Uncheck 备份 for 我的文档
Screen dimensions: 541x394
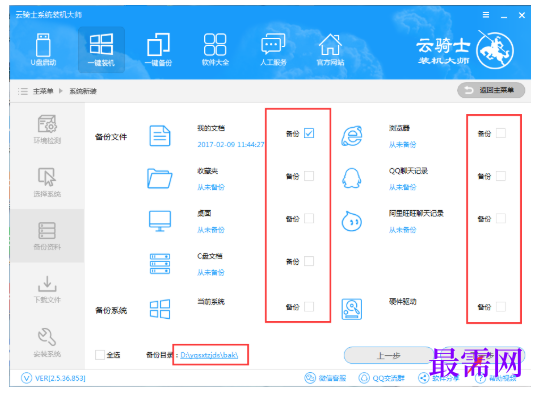point(309,133)
